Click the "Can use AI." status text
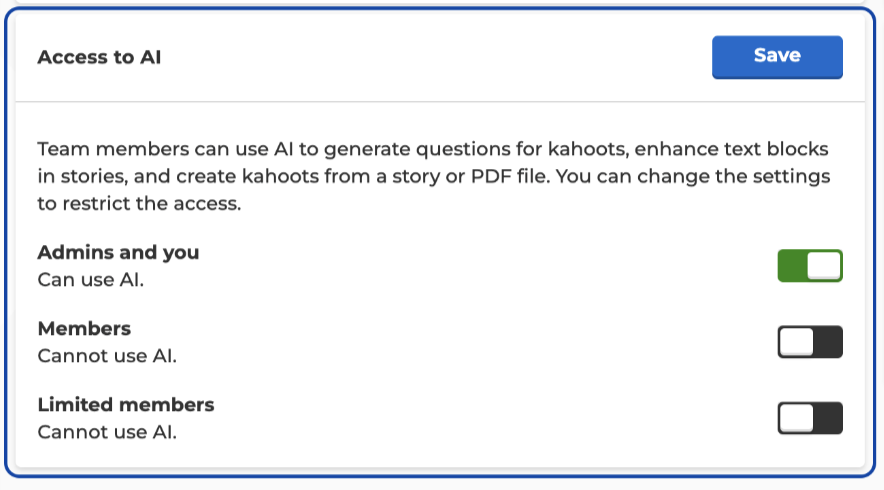Image resolution: width=884 pixels, height=490 pixels. [91, 279]
